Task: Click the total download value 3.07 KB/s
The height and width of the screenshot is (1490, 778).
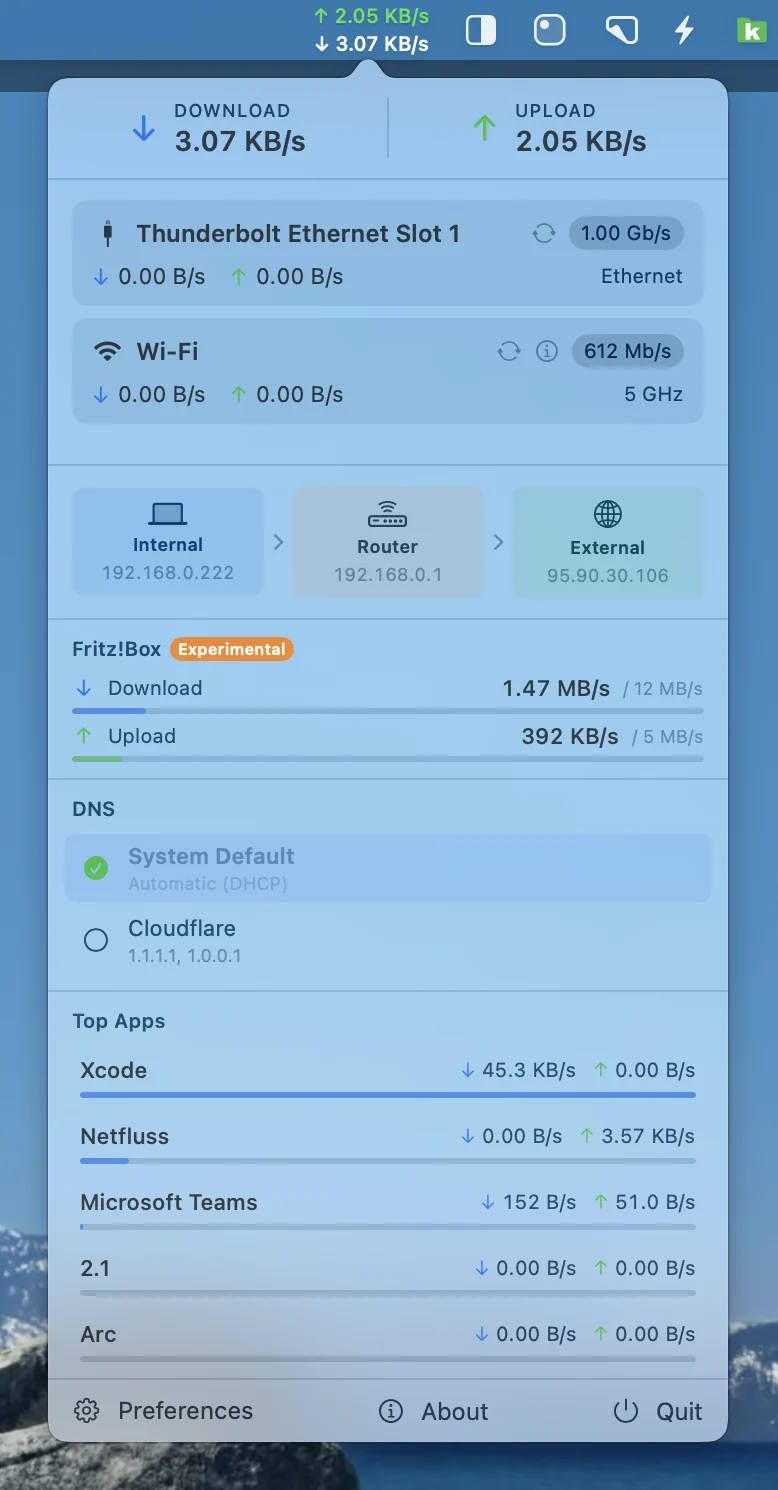Action: coord(240,142)
